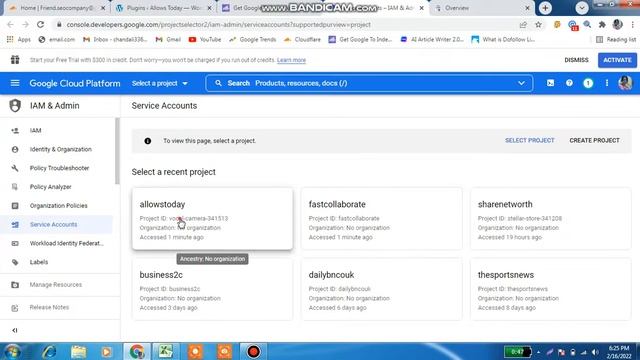
Task: View the notifications badge icon
Action: (588, 83)
